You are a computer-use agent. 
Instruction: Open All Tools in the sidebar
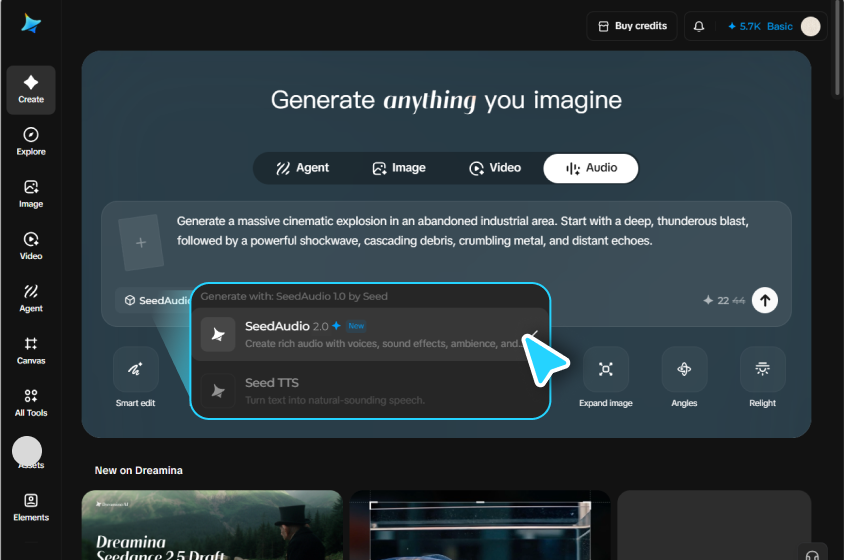click(x=31, y=402)
